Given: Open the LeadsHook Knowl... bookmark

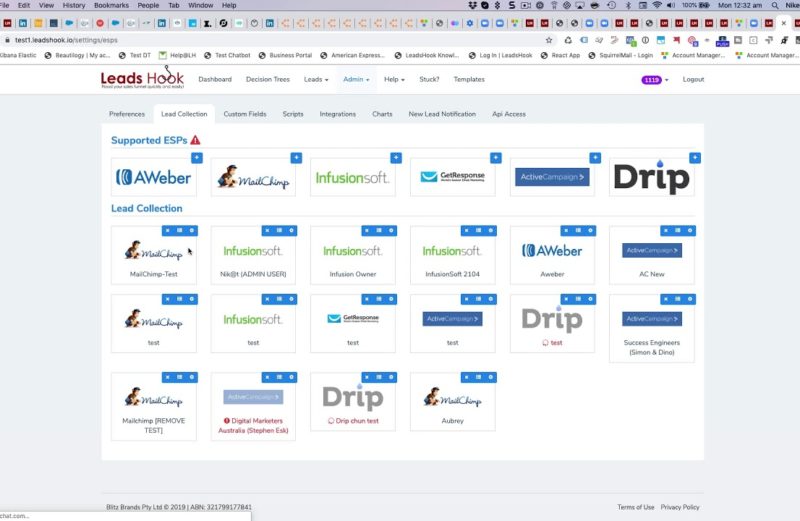Looking at the screenshot, I should point(427,55).
